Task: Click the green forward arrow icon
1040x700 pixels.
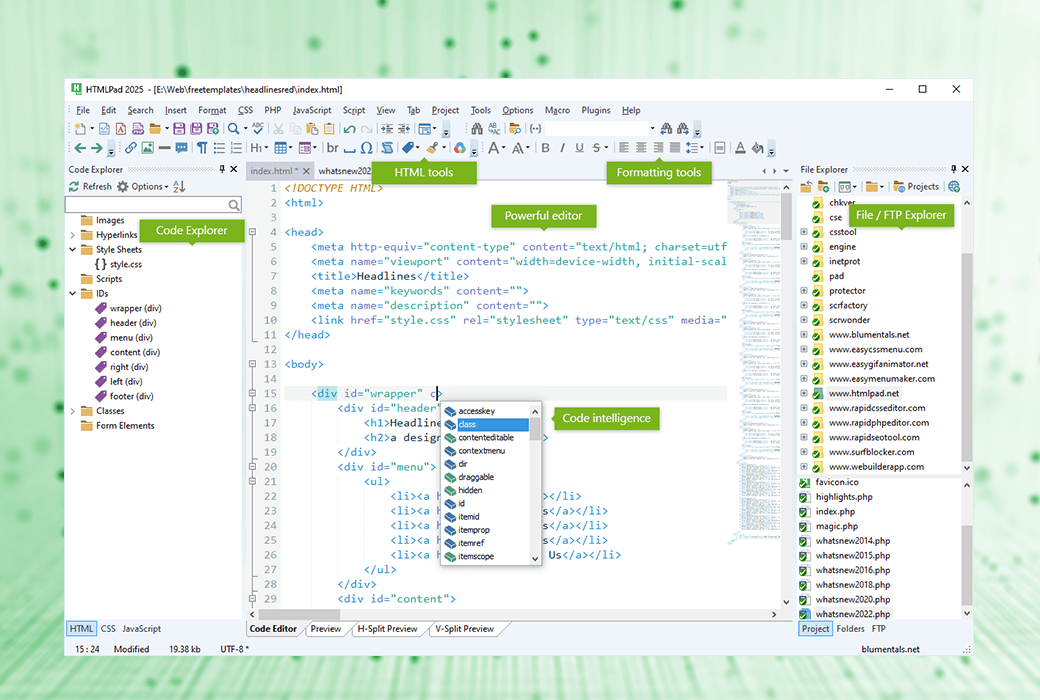Action: coord(97,148)
